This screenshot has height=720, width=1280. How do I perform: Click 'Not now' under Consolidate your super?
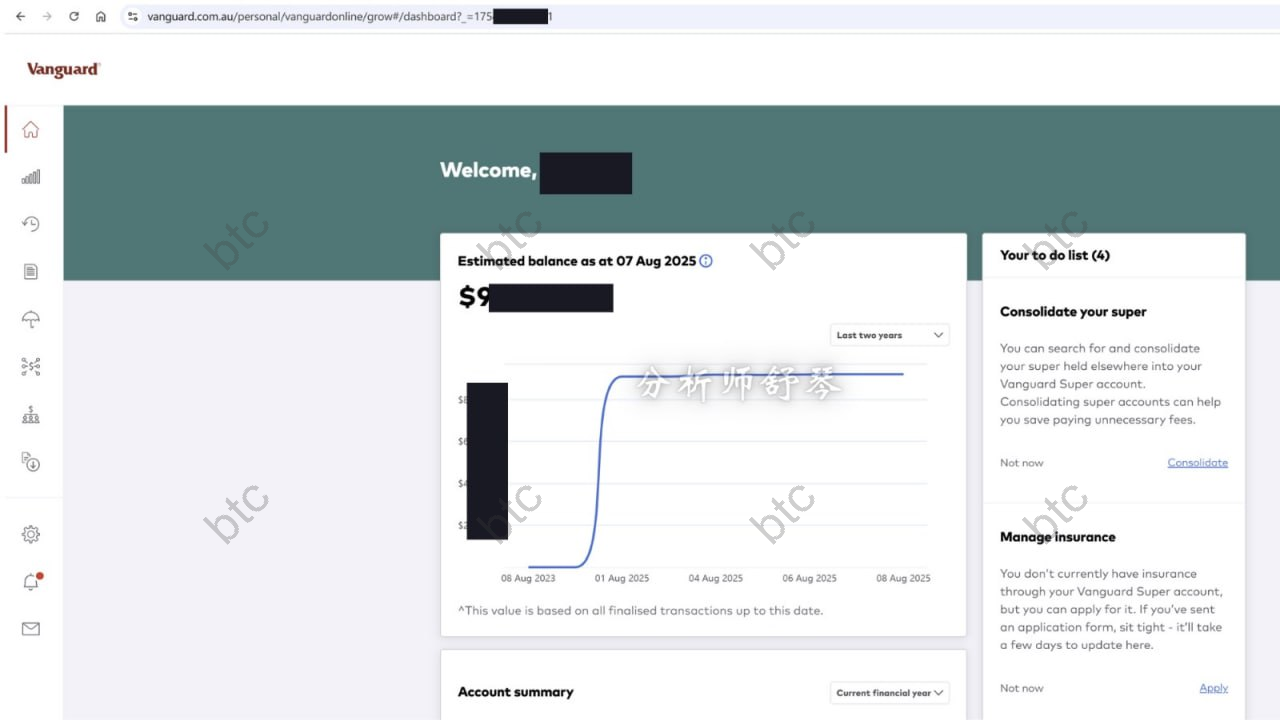click(x=1021, y=463)
